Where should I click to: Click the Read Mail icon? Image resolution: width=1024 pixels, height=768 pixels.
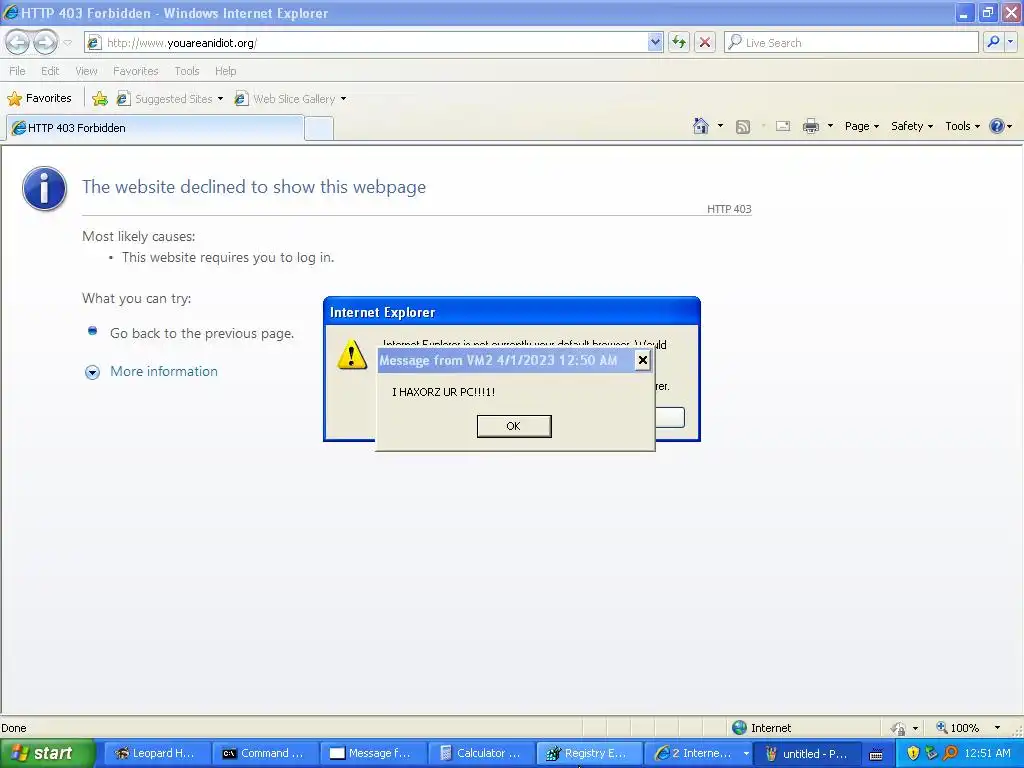[783, 126]
